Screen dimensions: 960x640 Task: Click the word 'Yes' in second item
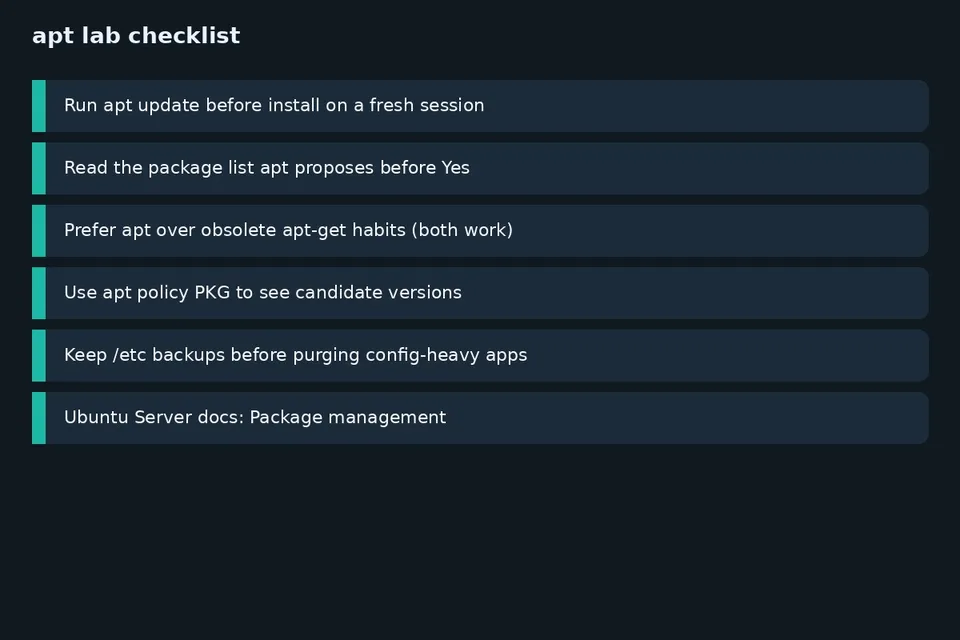[x=456, y=167]
